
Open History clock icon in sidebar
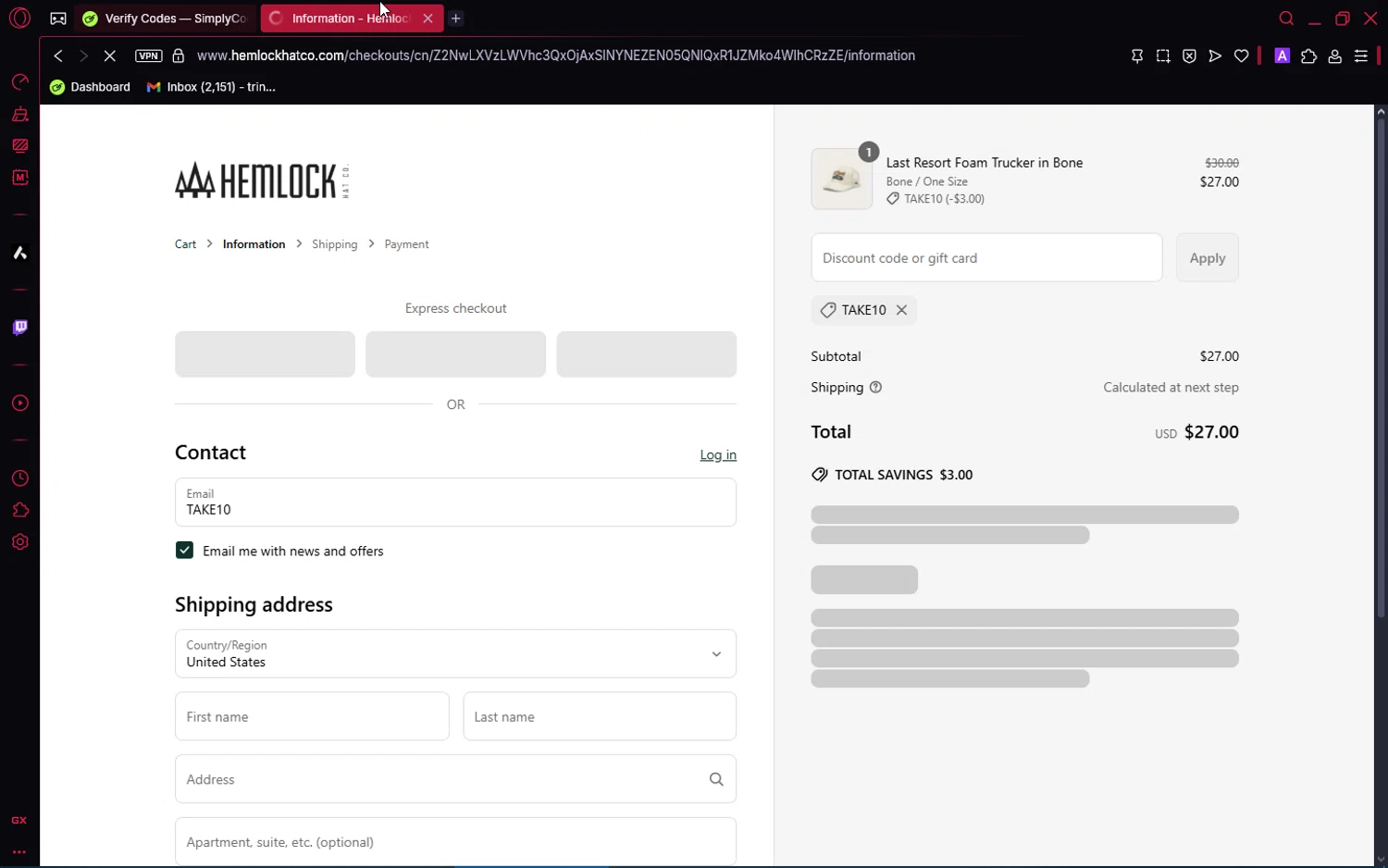coord(19,478)
